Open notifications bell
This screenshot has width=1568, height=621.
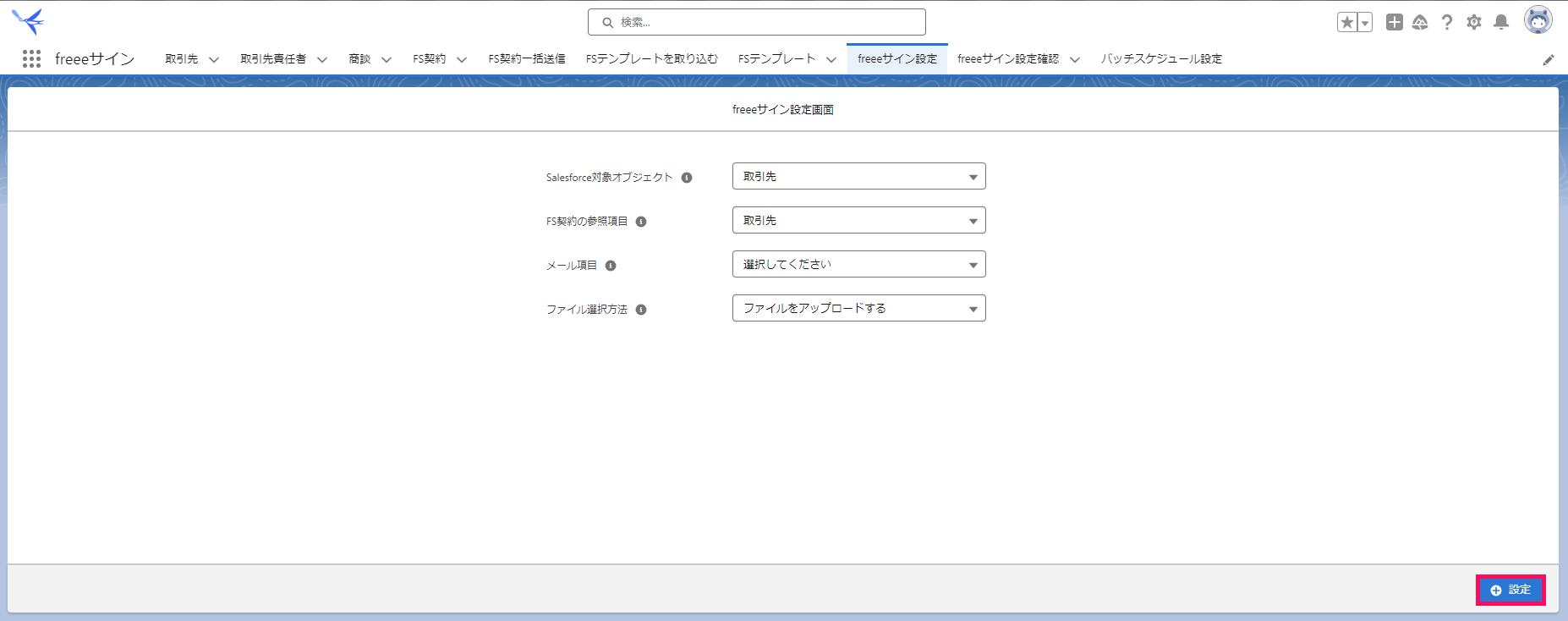tap(1501, 22)
